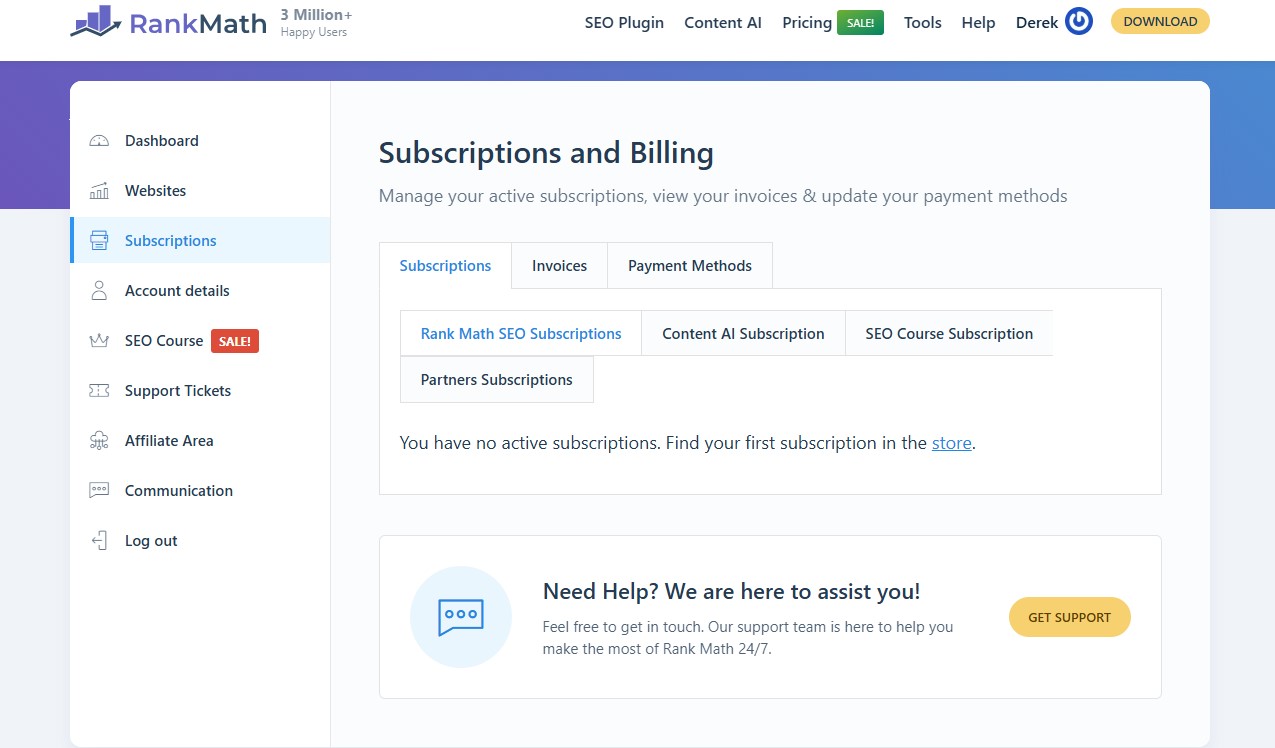Open the SEO Plugin menu
Image resolution: width=1275 pixels, height=748 pixels.
pos(624,22)
